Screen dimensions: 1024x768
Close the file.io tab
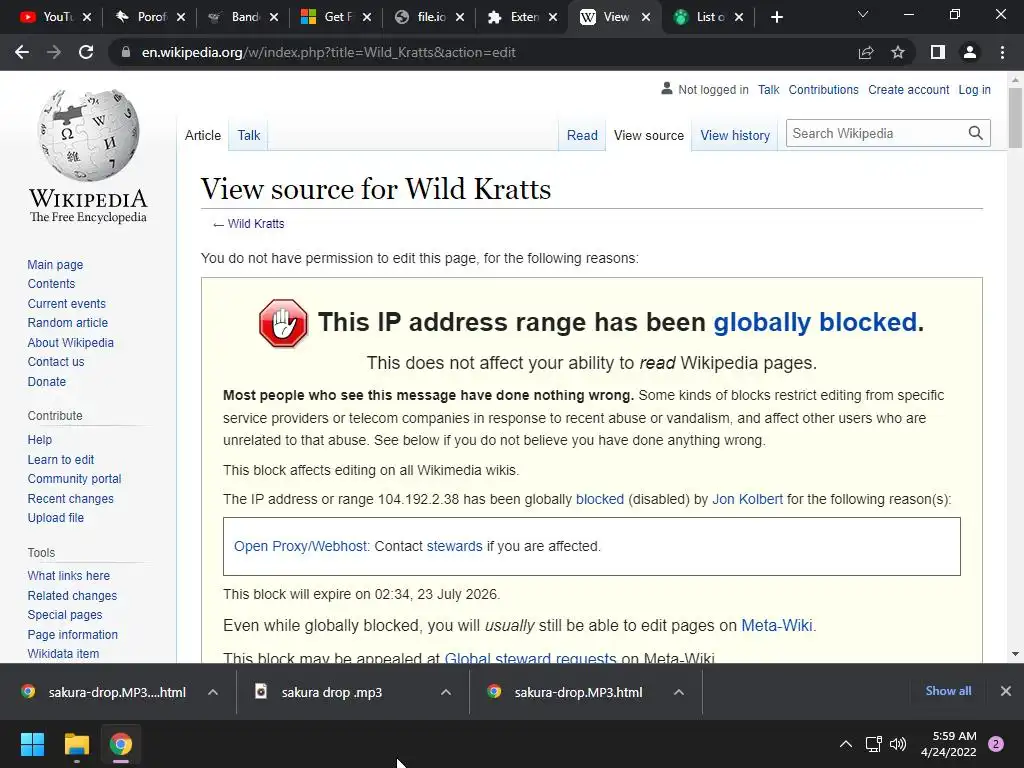pos(460,17)
